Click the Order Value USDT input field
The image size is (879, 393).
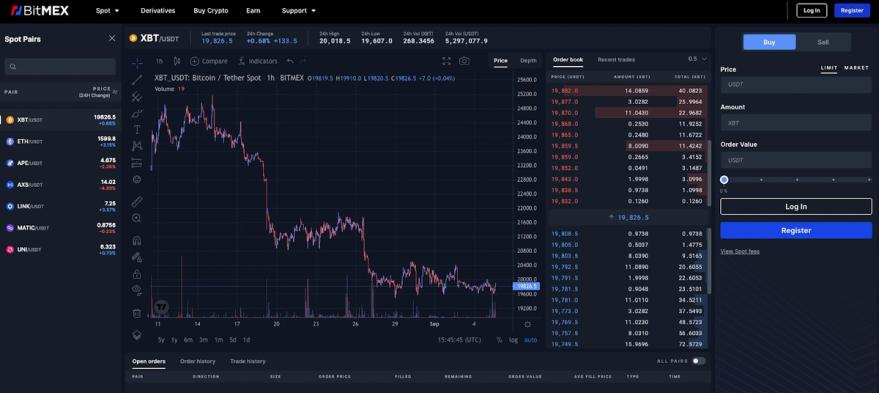(796, 160)
